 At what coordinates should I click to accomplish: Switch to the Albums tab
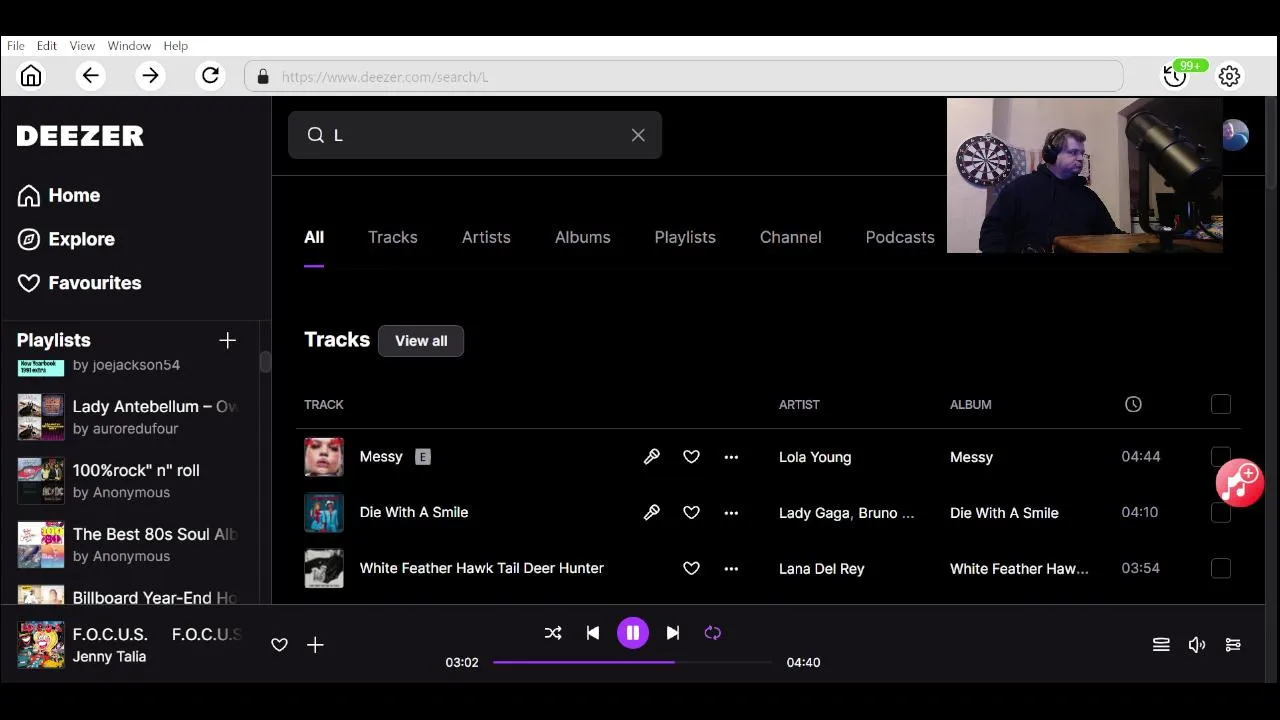(x=583, y=237)
